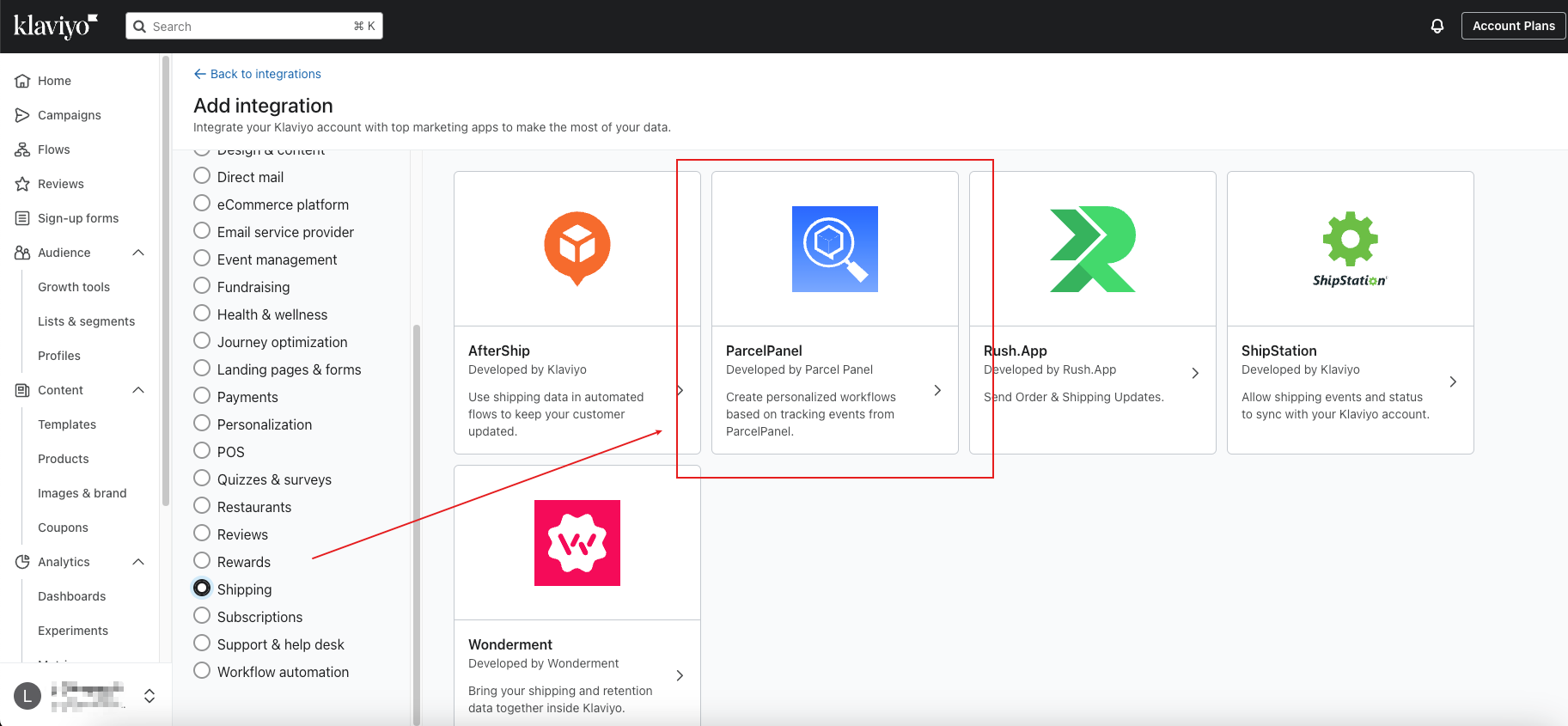The height and width of the screenshot is (726, 1568).
Task: Choose Landing pages & forms filter
Action: [x=202, y=369]
